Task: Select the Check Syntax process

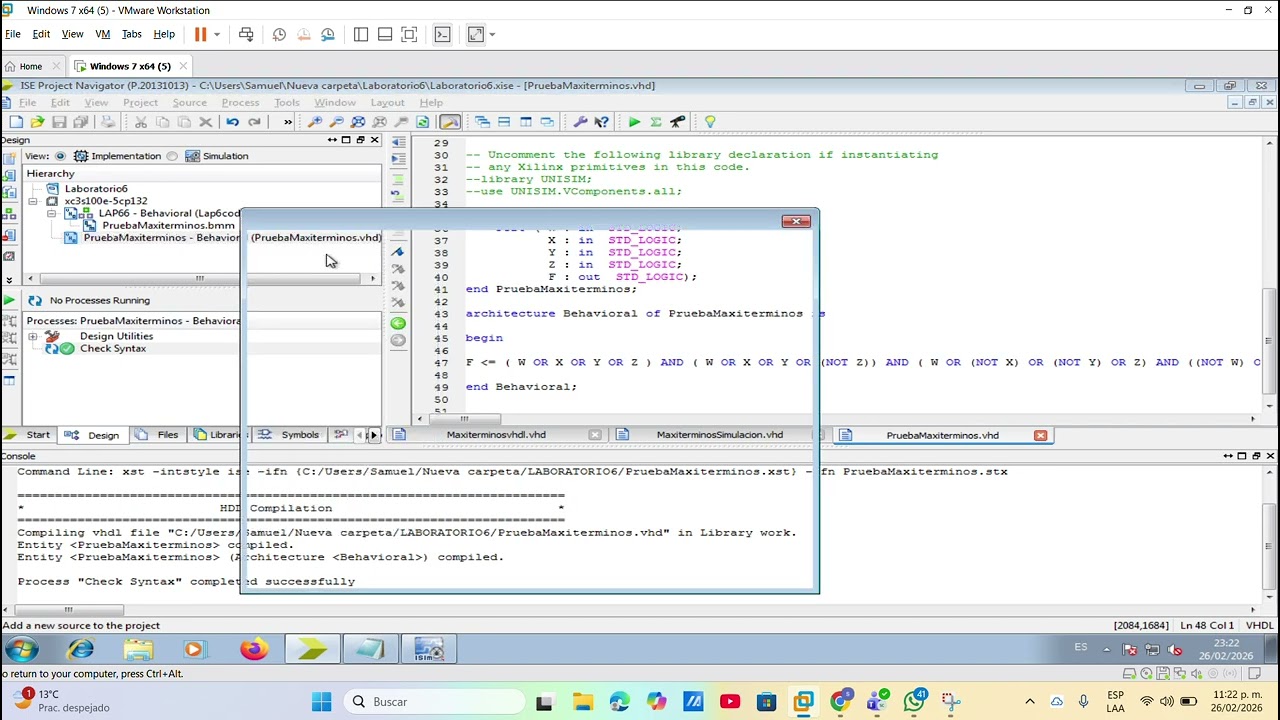Action: [112, 348]
